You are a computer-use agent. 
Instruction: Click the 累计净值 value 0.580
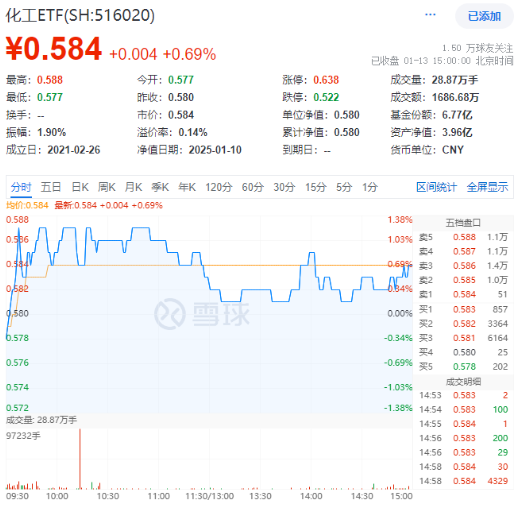[x=347, y=132]
